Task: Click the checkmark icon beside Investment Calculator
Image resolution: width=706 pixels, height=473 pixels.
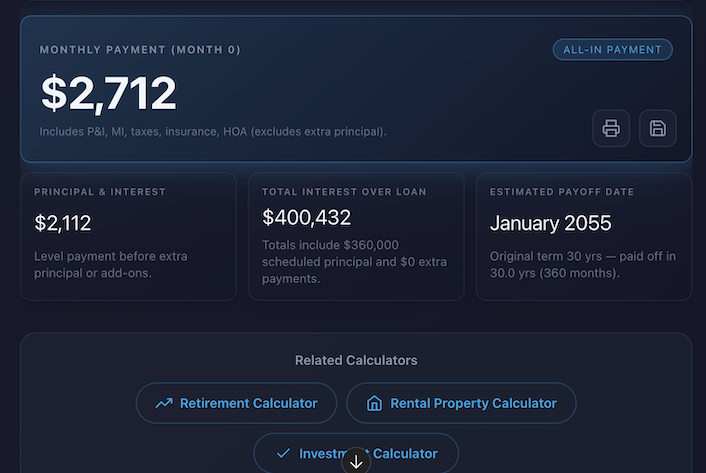Action: click(283, 453)
